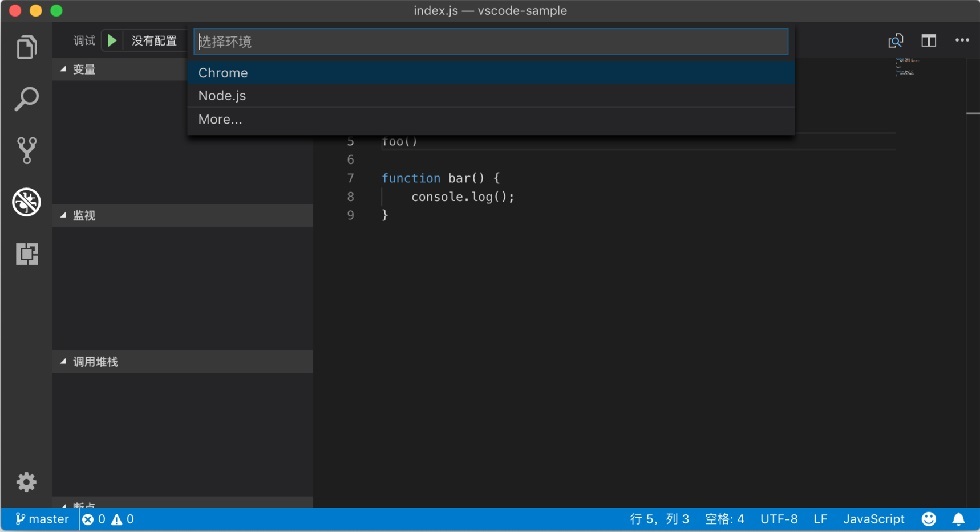The image size is (980, 532).
Task: Click the split editor icon
Action: coord(929,41)
